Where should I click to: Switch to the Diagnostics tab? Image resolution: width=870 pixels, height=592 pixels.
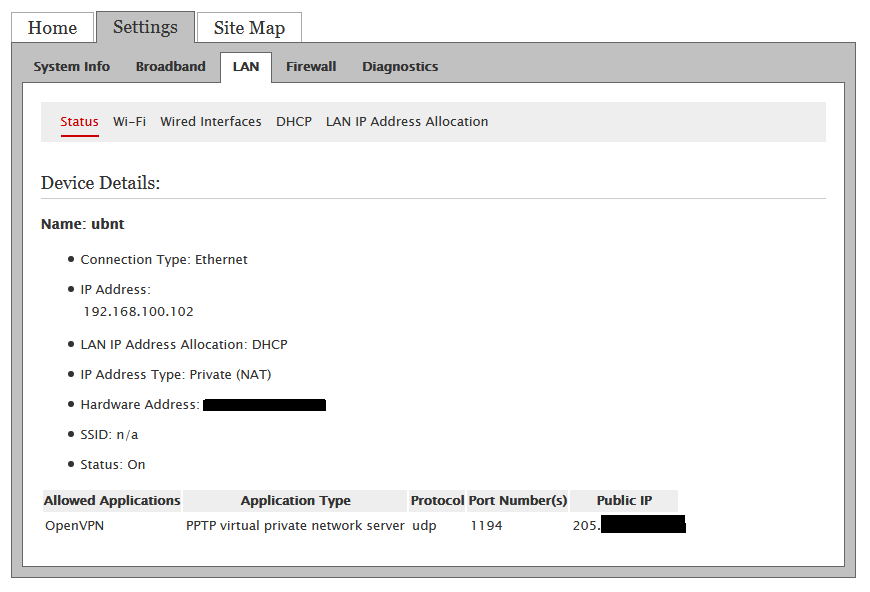click(x=400, y=67)
